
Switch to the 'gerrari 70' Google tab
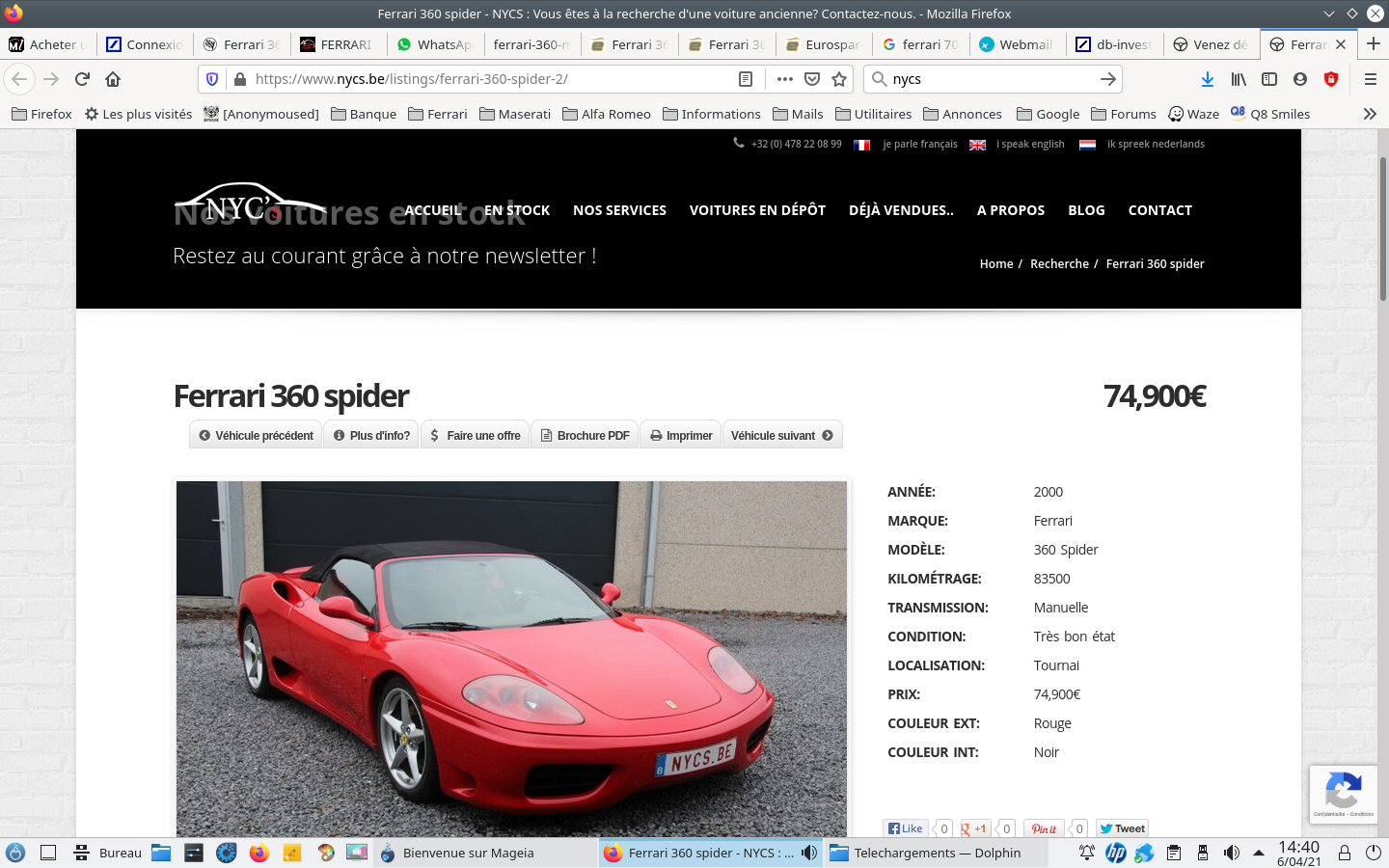(x=921, y=44)
